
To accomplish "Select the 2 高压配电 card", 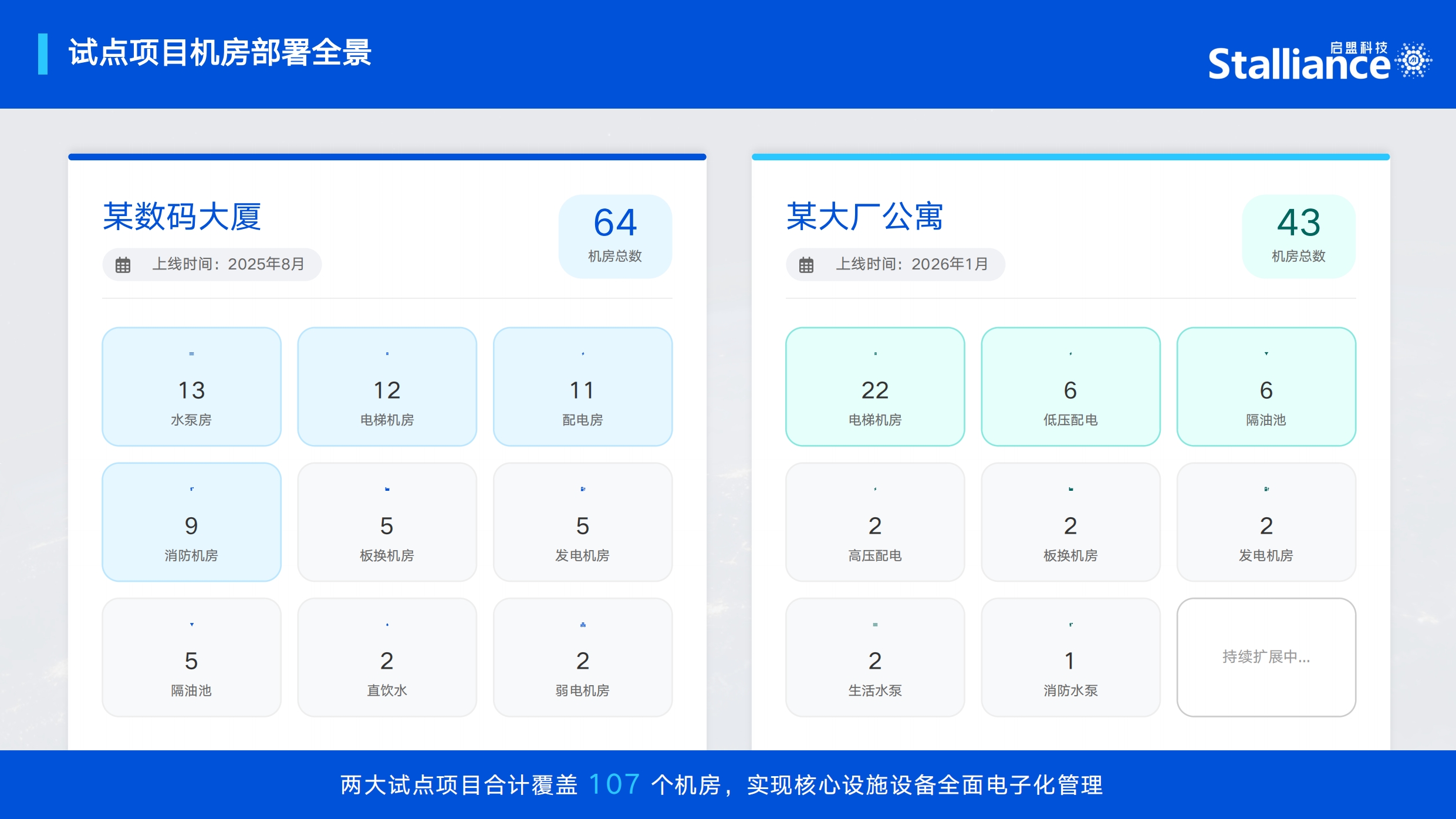I will 875,522.
